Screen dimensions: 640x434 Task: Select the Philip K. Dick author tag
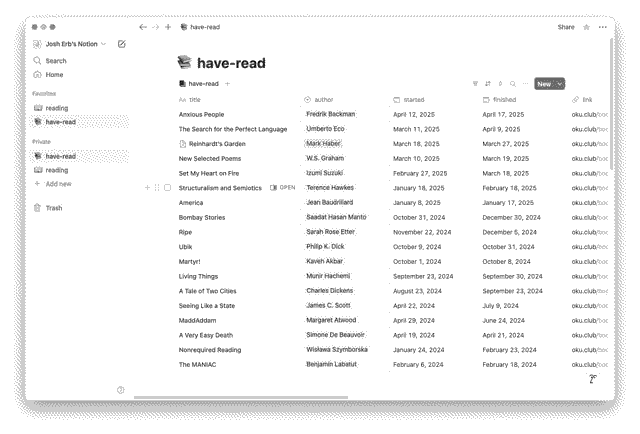pos(325,247)
